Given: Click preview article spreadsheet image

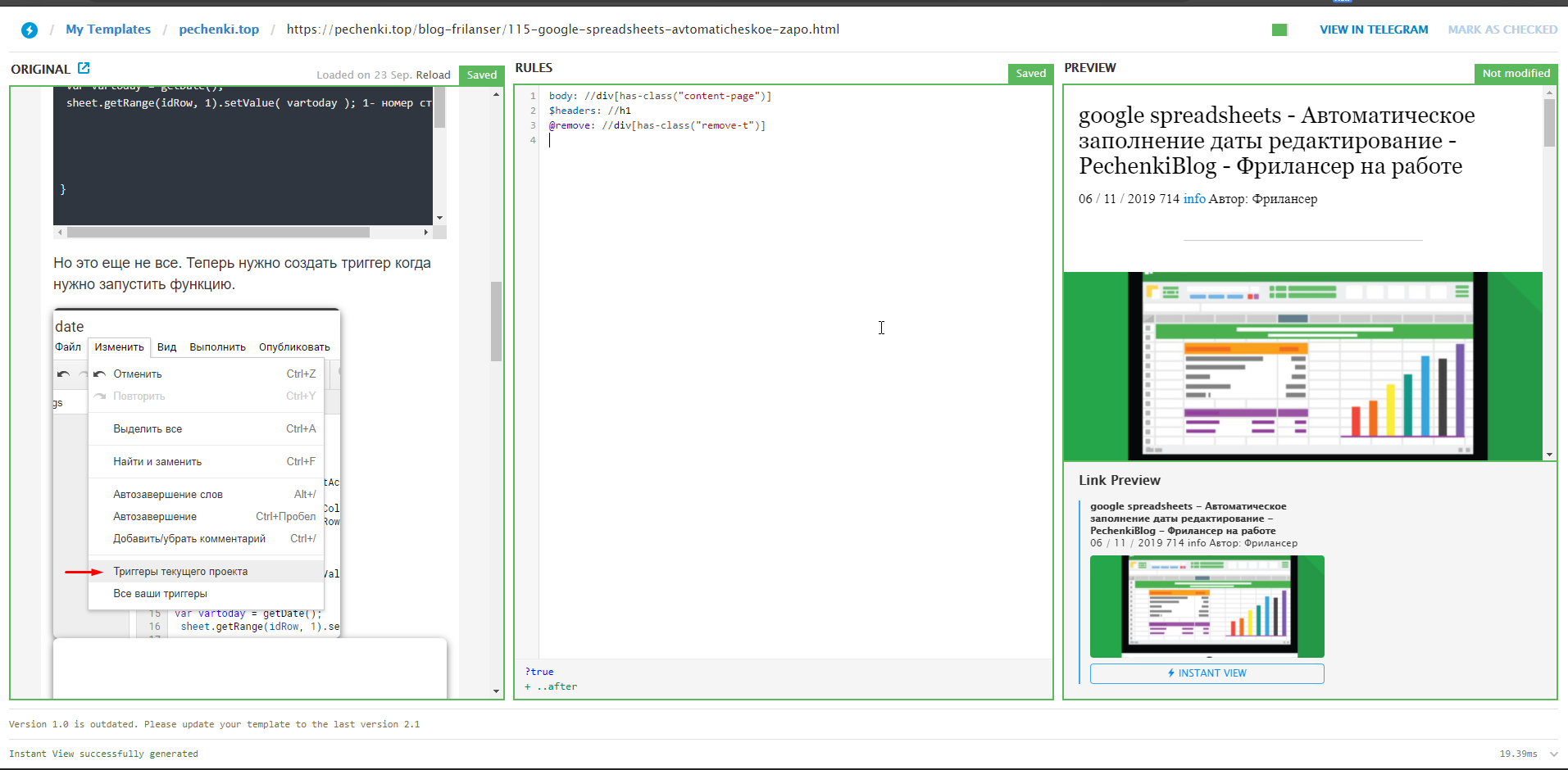Looking at the screenshot, I should (1302, 366).
